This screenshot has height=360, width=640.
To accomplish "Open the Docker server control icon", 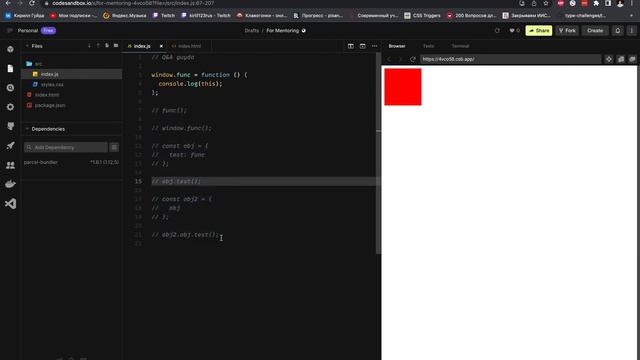I will 10,184.
